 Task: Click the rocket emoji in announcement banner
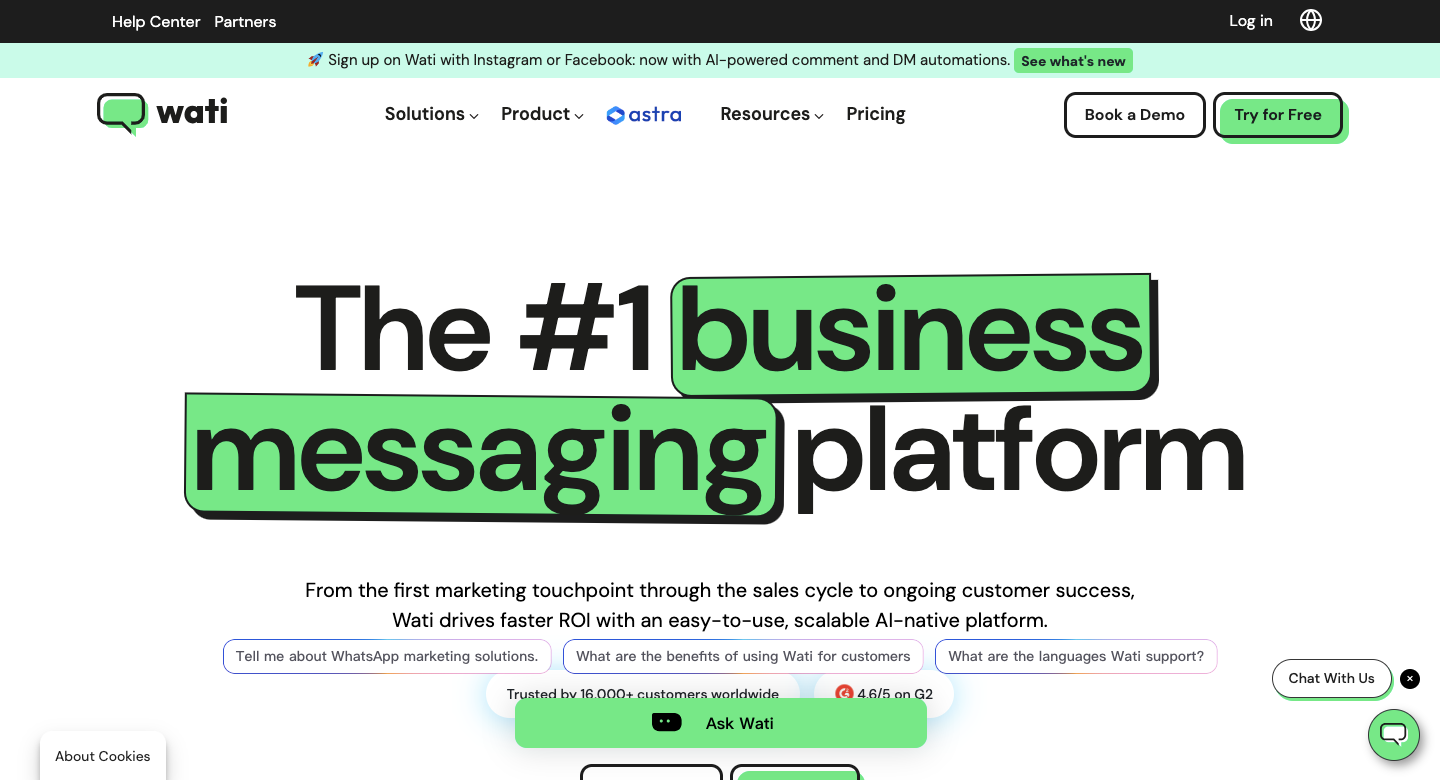[315, 60]
